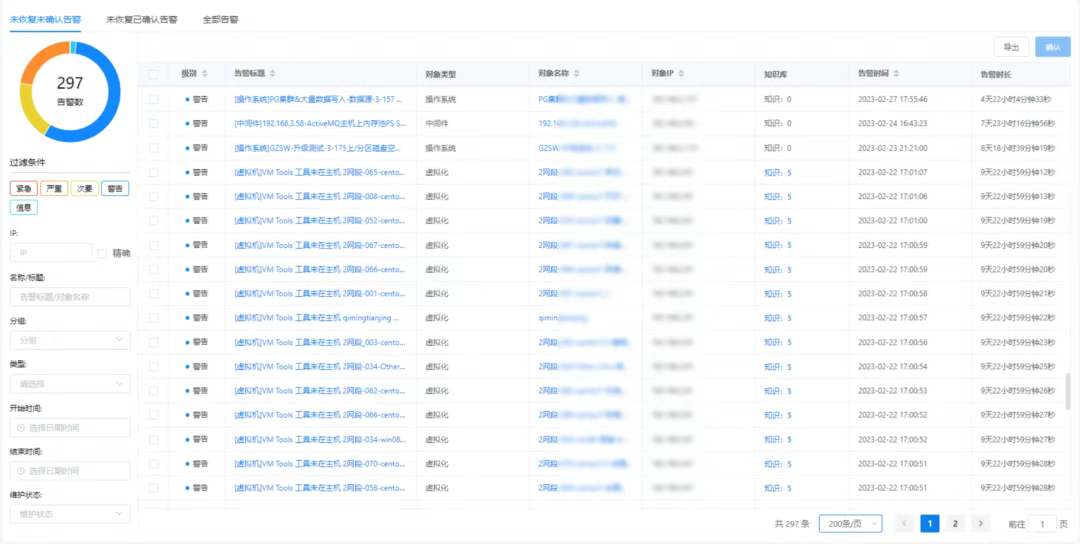Click sort arrows beside 告警标题 header
Screen dimensions: 1080x544
pos(273,74)
